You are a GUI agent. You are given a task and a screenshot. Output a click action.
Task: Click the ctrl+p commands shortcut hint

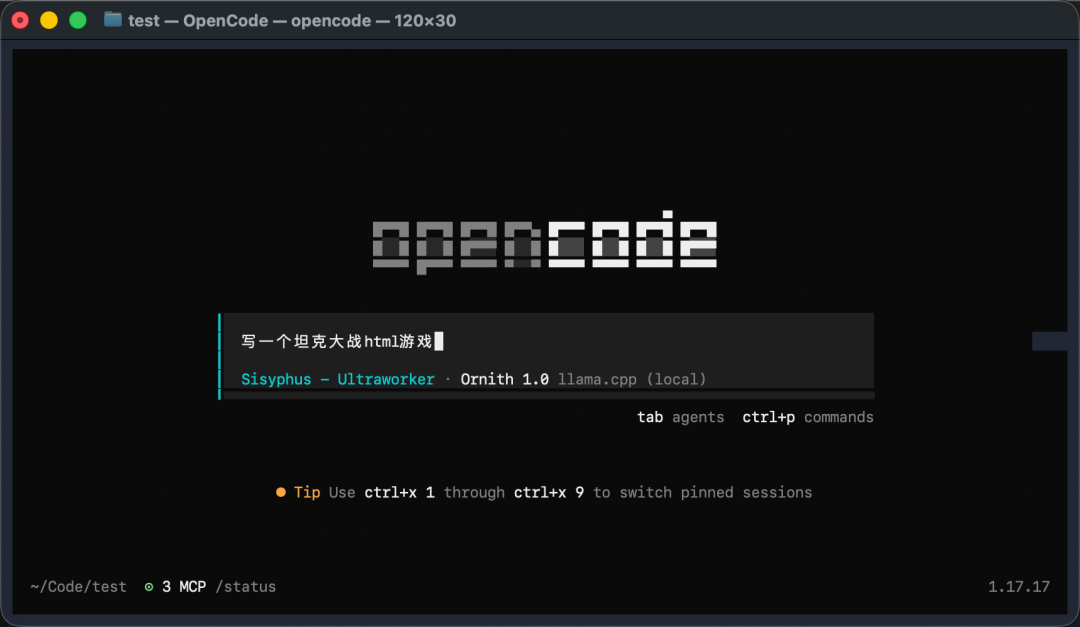click(x=807, y=418)
